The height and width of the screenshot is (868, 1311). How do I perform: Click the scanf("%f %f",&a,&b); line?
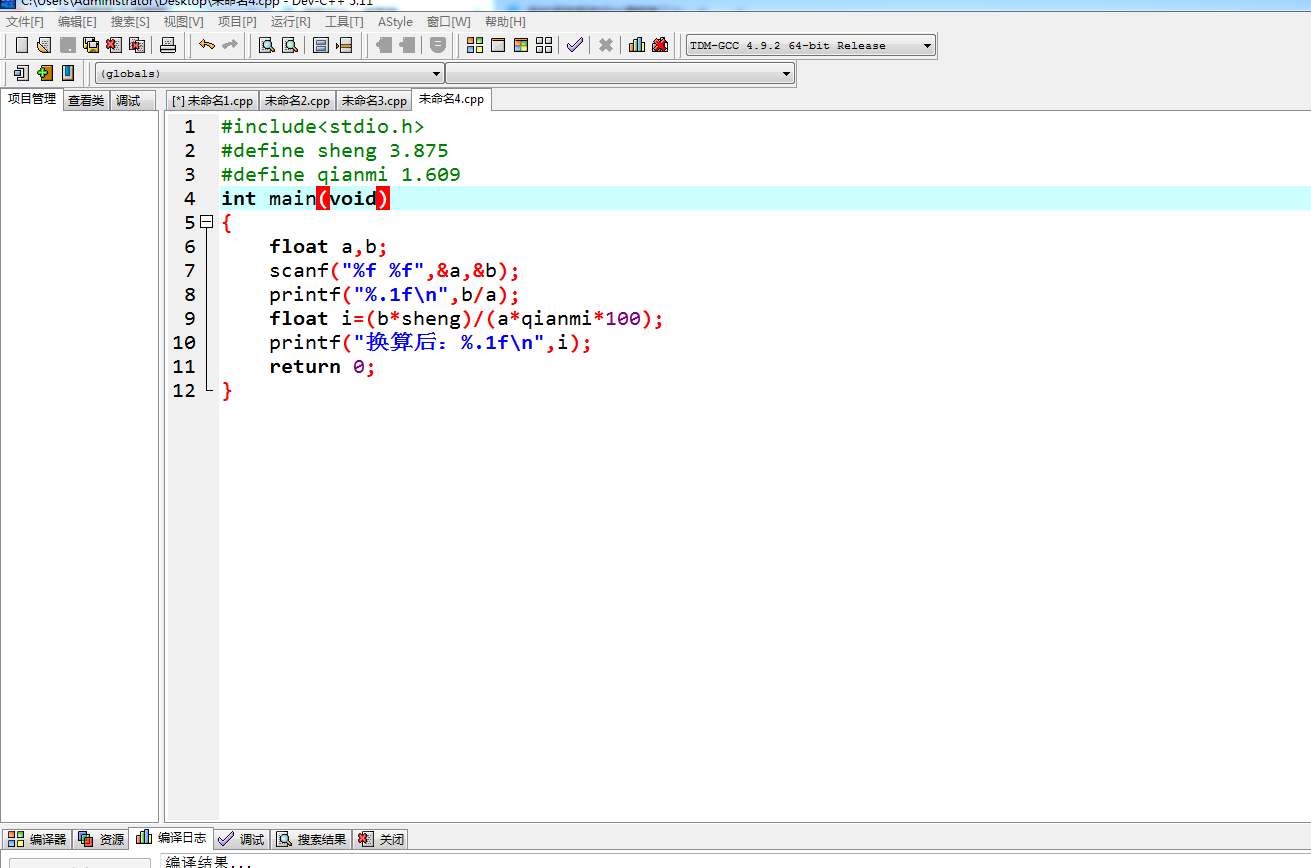pyautogui.click(x=395, y=270)
